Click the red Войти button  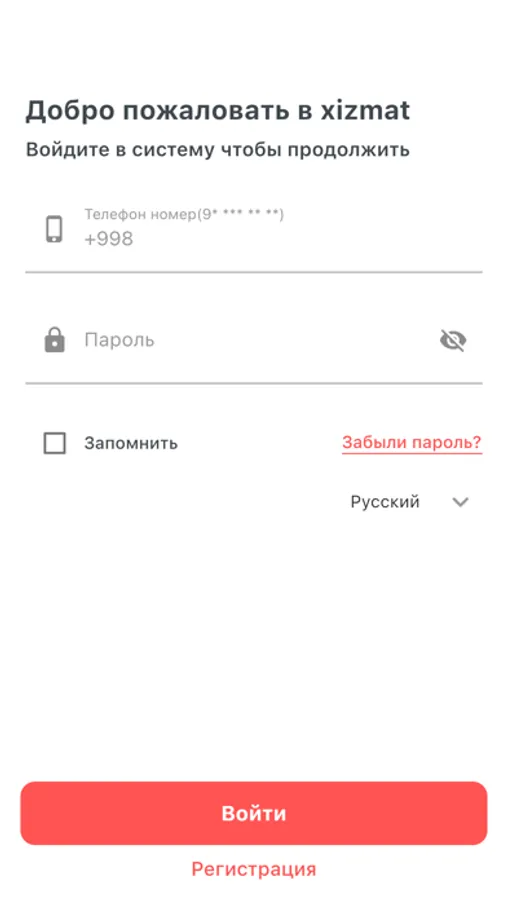point(254,813)
